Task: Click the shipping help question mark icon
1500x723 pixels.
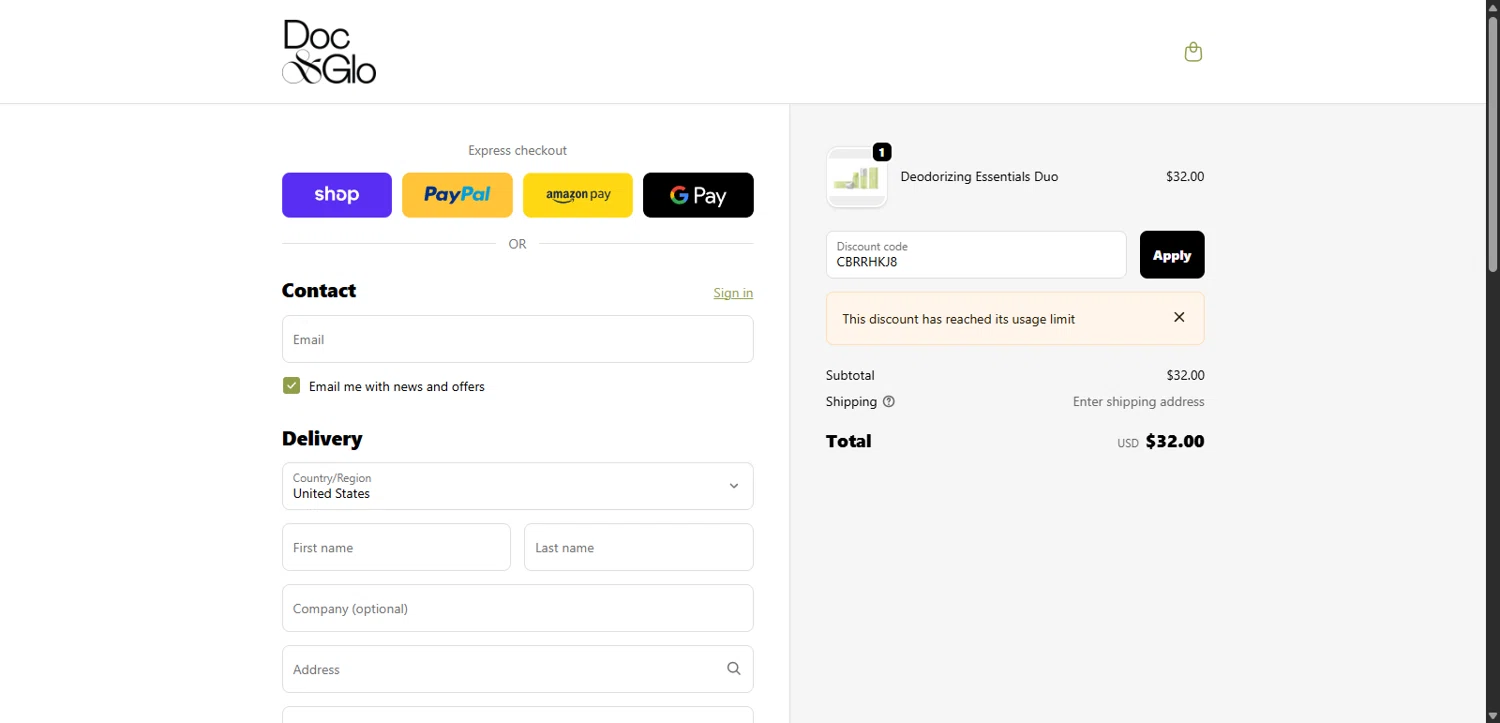Action: (x=889, y=402)
